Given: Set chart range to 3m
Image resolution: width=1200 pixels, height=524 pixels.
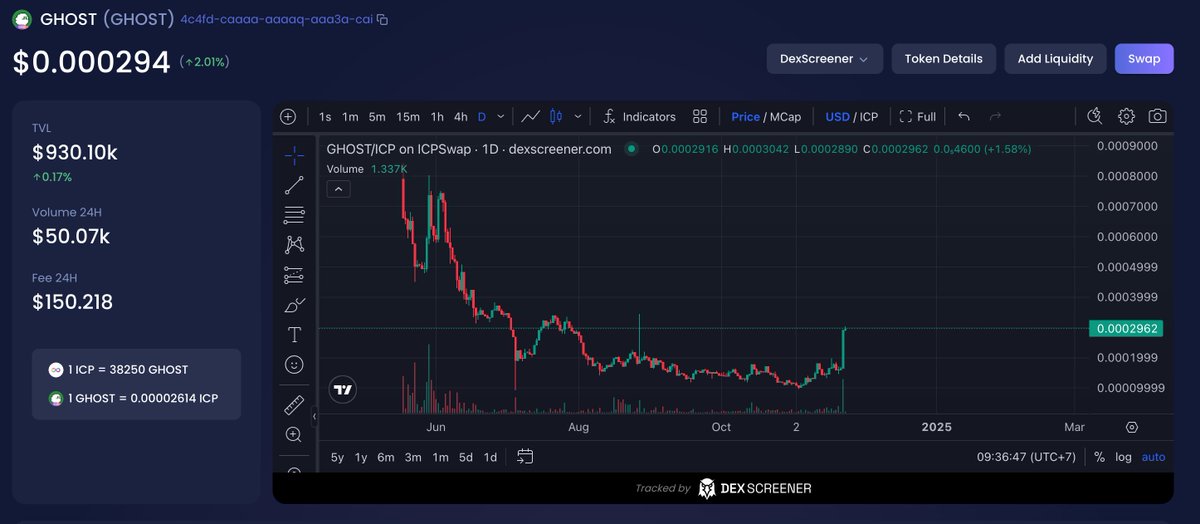Looking at the screenshot, I should click(x=413, y=457).
